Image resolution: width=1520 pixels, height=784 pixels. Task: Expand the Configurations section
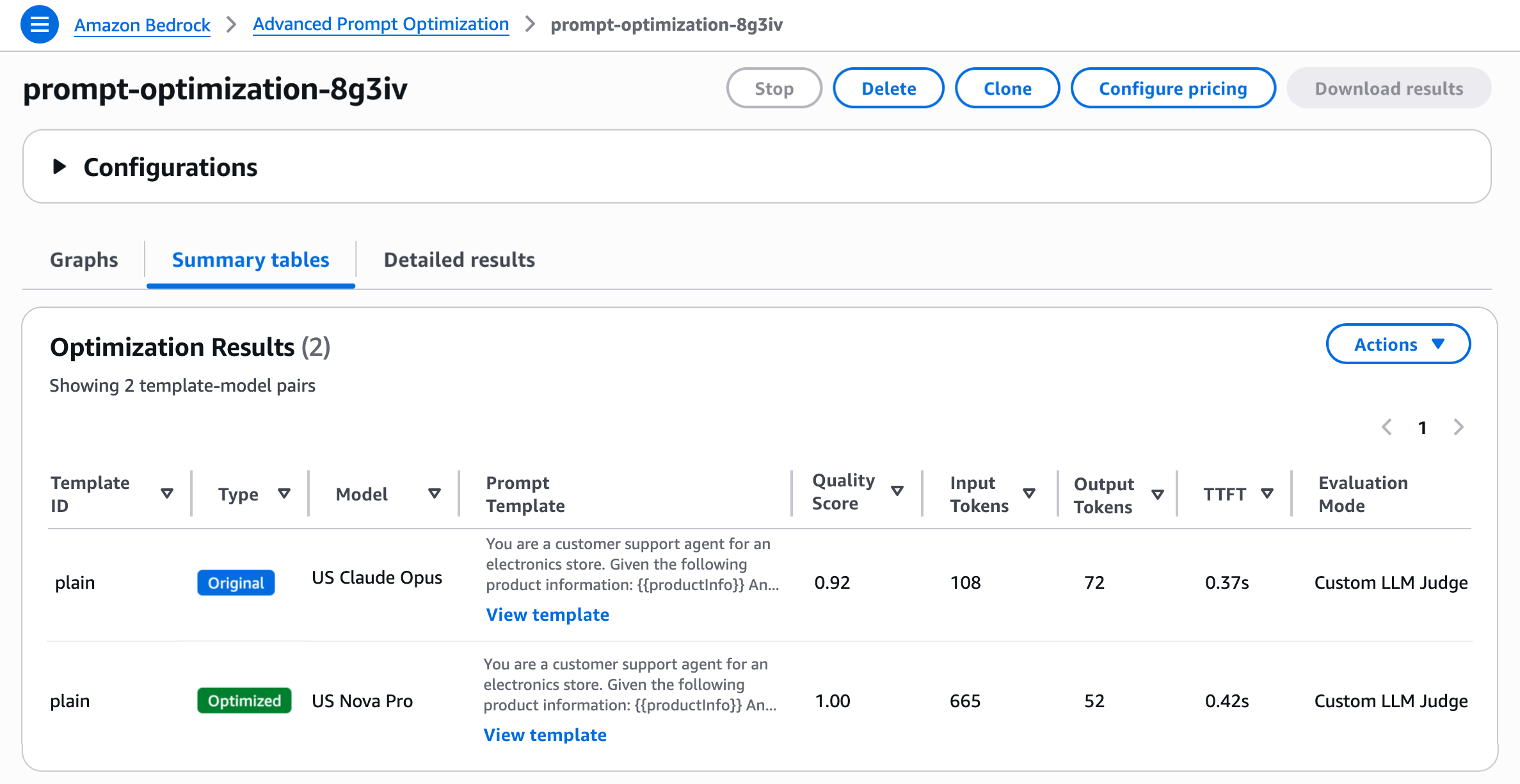click(60, 167)
